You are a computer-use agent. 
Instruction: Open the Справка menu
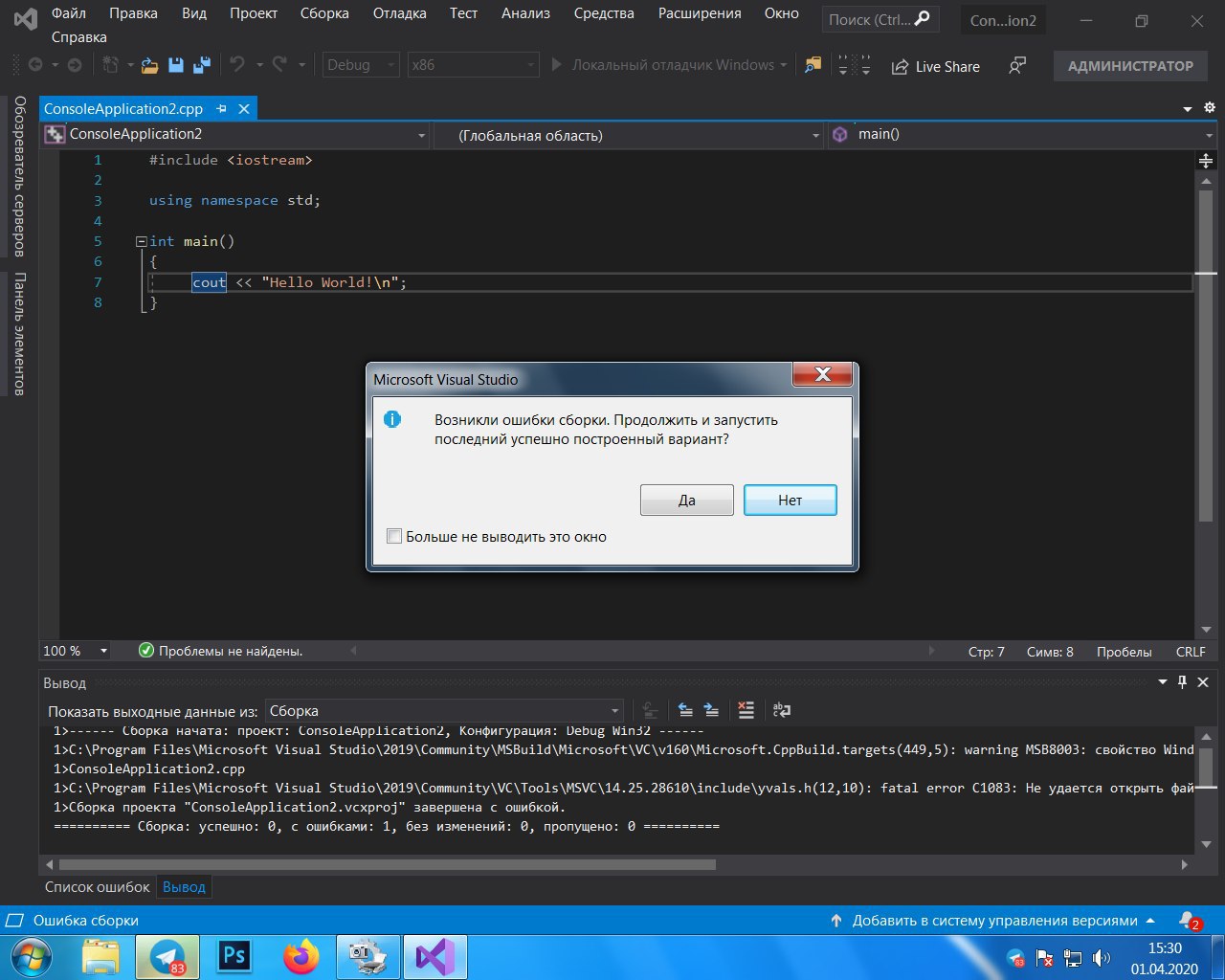tap(79, 37)
